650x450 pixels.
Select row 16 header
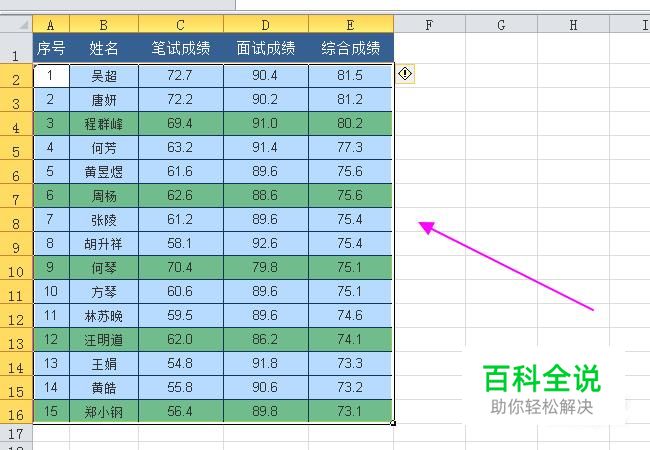[x=16, y=412]
